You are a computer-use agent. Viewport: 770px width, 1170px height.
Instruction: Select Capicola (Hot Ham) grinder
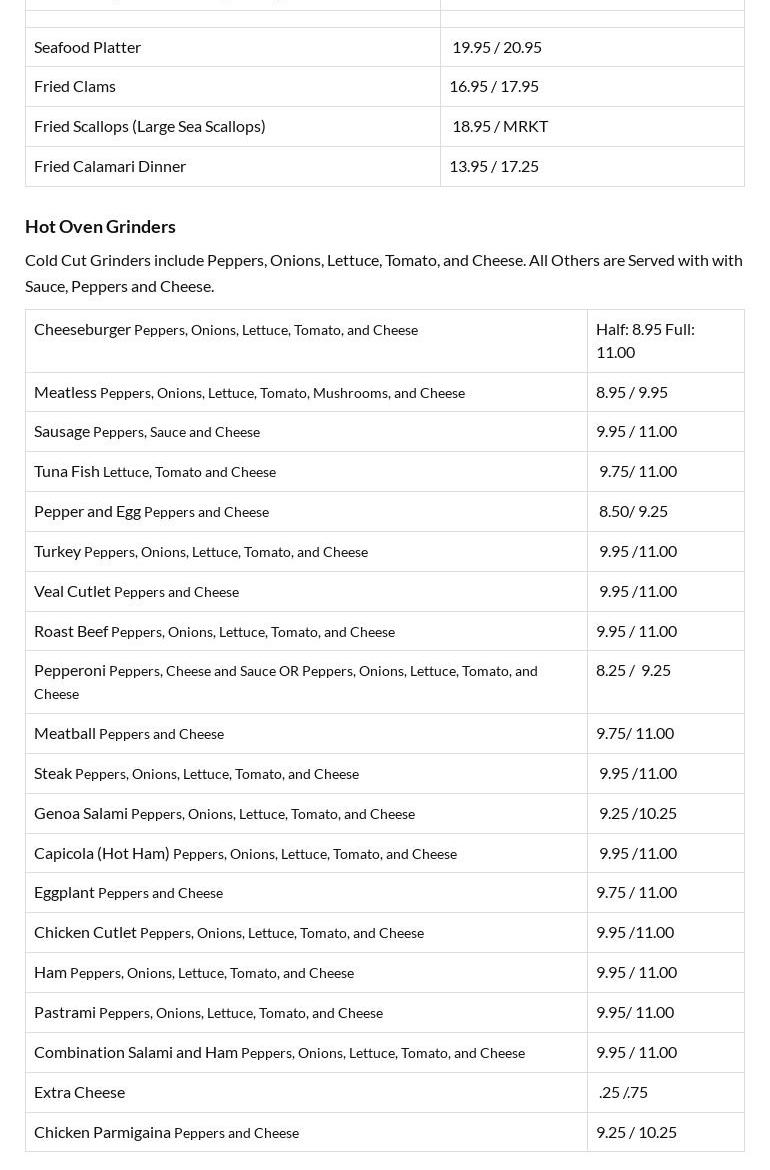coord(102,853)
